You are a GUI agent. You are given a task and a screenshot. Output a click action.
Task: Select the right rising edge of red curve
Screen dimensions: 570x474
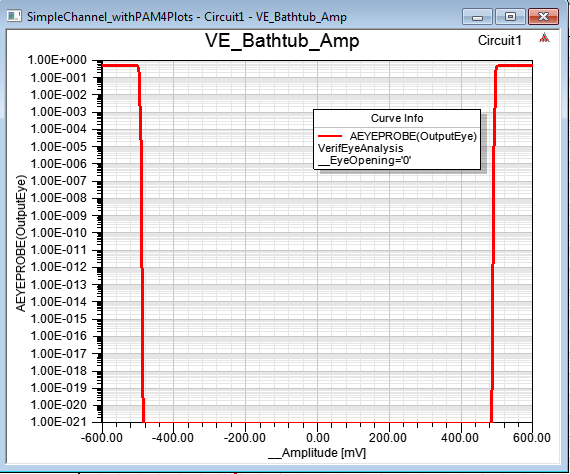493,244
